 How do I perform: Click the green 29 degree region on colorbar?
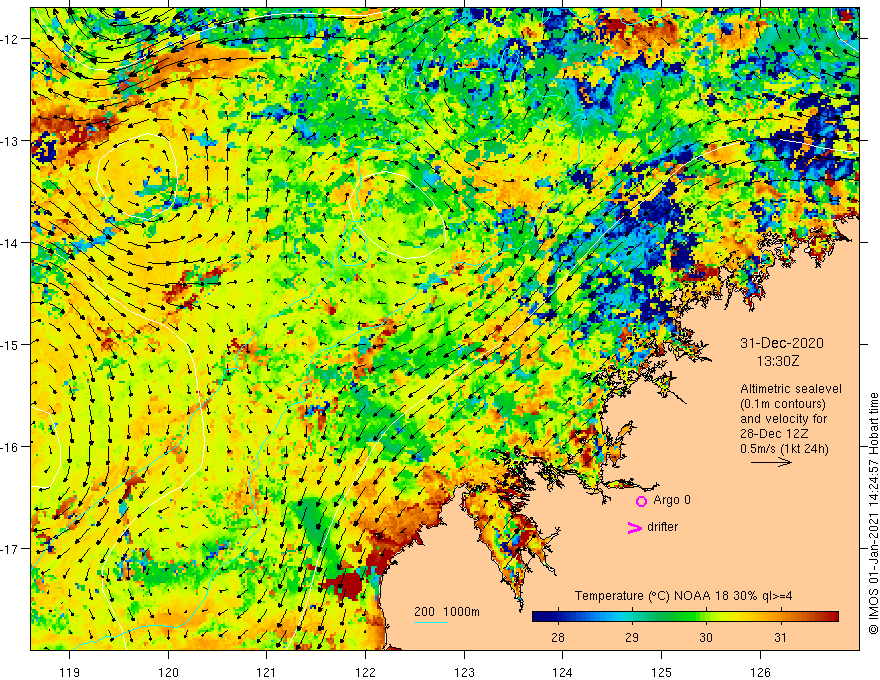click(632, 617)
